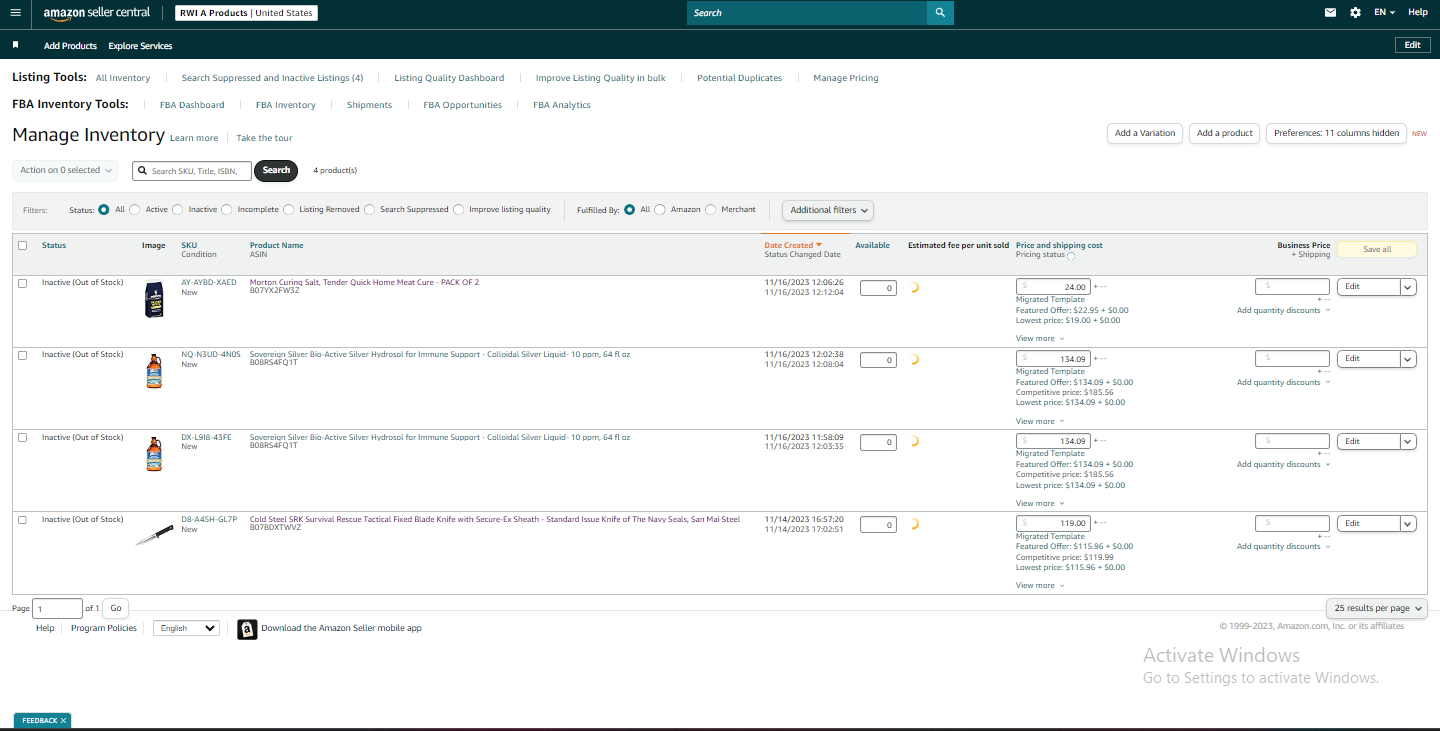Open FBA Analytics

pos(562,105)
